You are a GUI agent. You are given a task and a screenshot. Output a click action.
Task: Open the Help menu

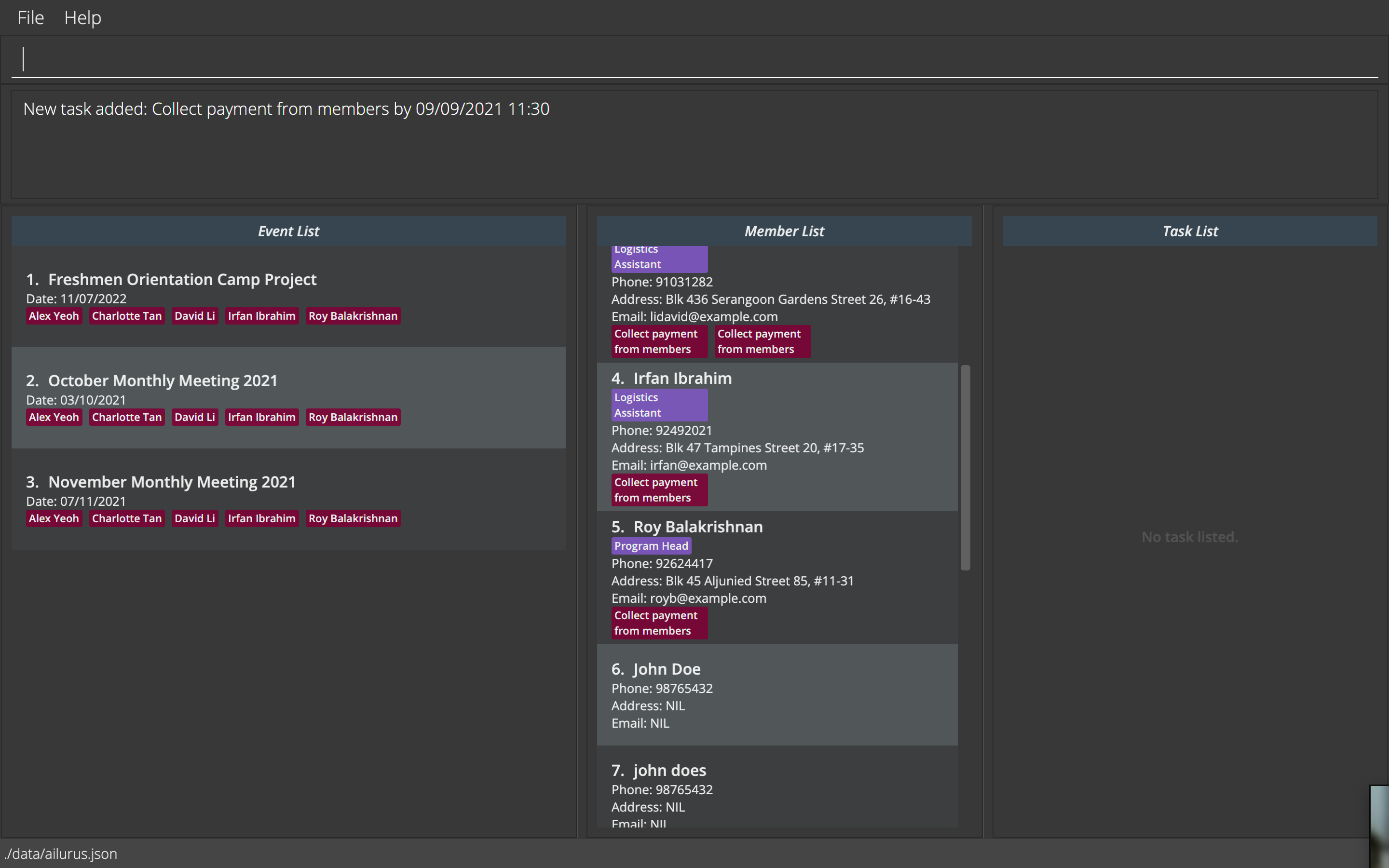coord(82,18)
